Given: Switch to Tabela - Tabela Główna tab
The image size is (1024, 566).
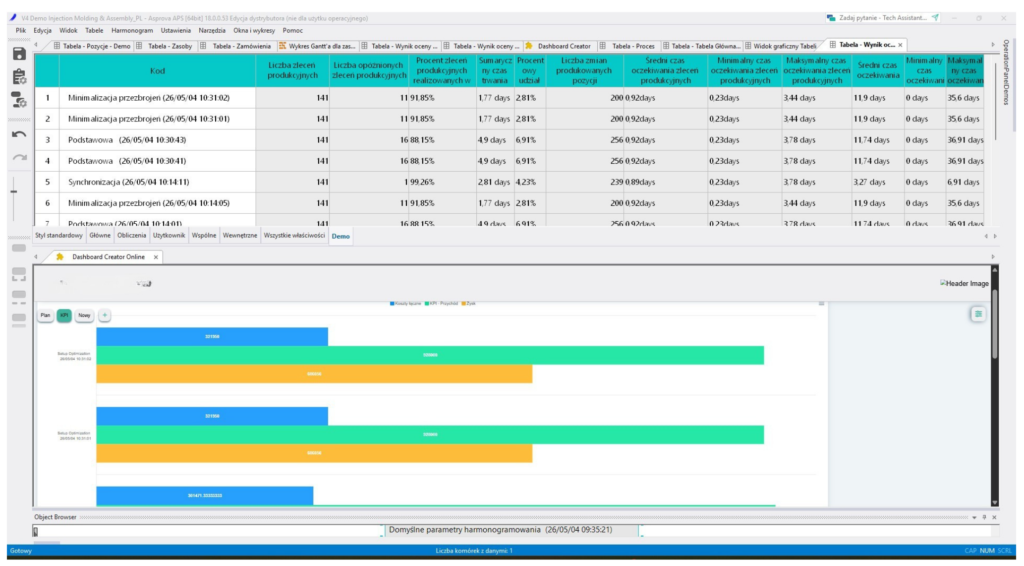Looking at the screenshot, I should coord(702,46).
